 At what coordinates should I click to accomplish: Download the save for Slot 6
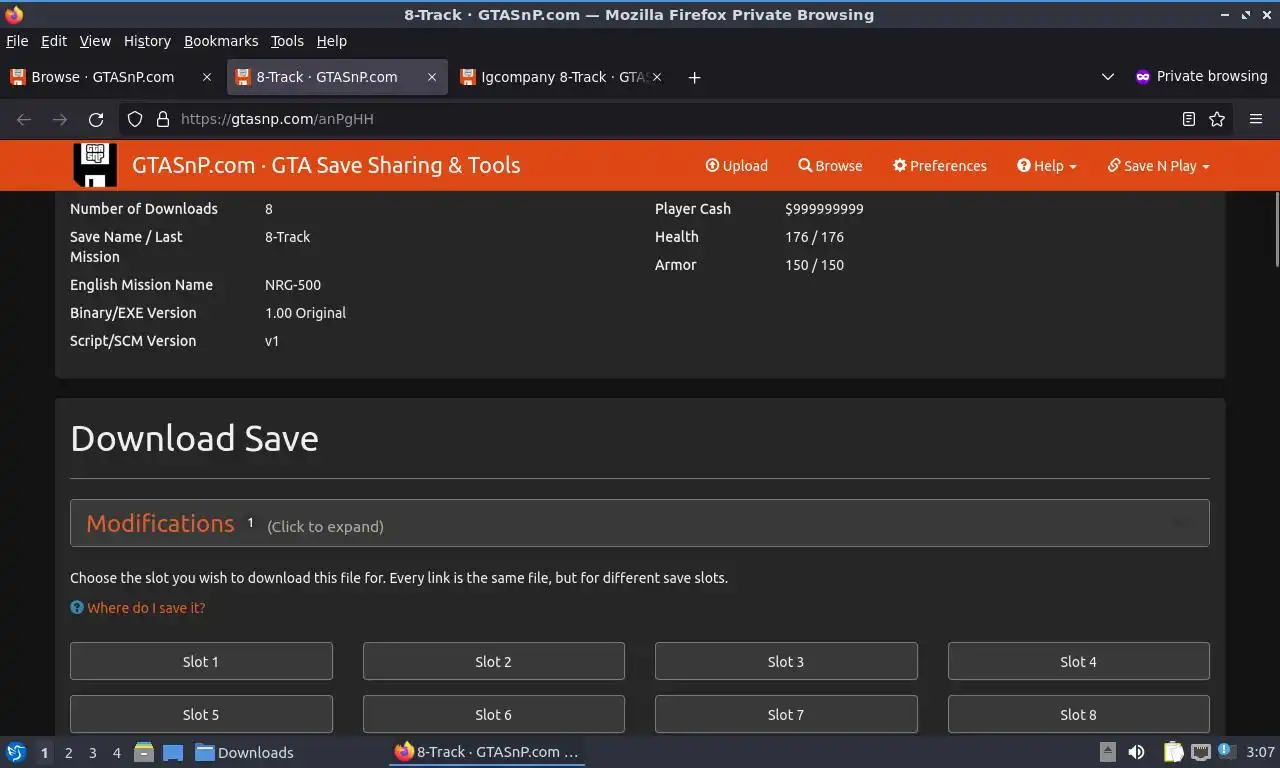(494, 715)
